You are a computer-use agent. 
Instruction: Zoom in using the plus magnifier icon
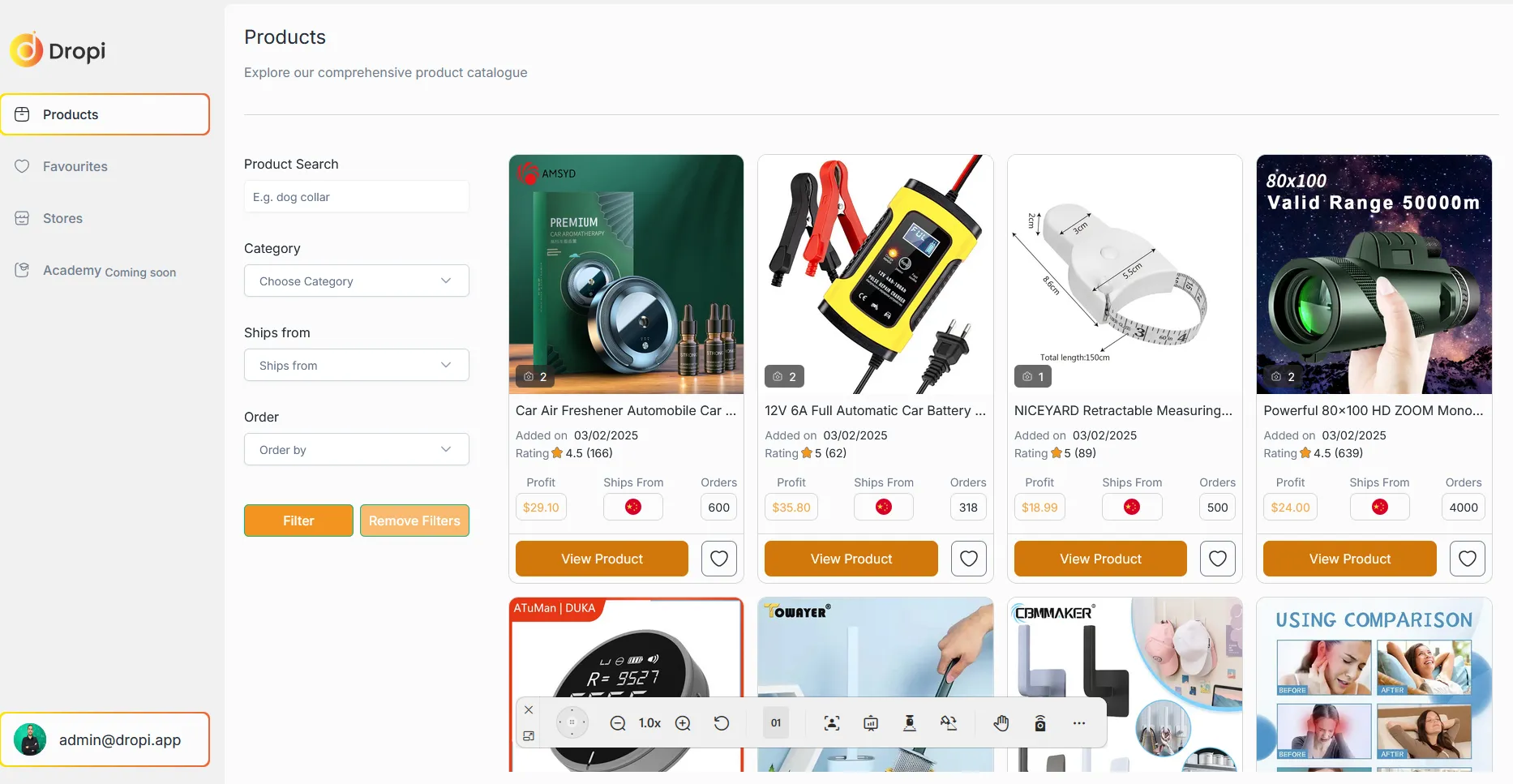(683, 723)
